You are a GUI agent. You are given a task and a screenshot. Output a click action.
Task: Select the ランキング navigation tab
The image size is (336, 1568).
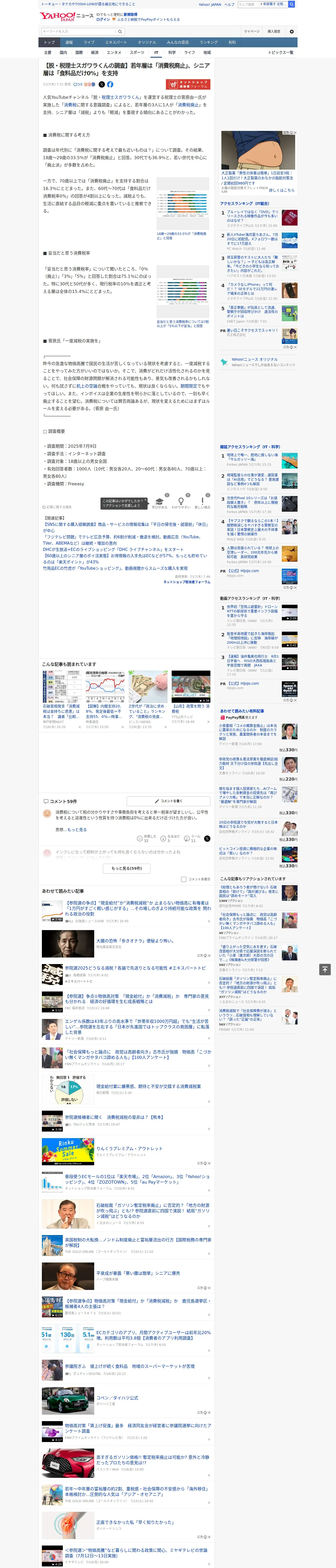coord(209,43)
